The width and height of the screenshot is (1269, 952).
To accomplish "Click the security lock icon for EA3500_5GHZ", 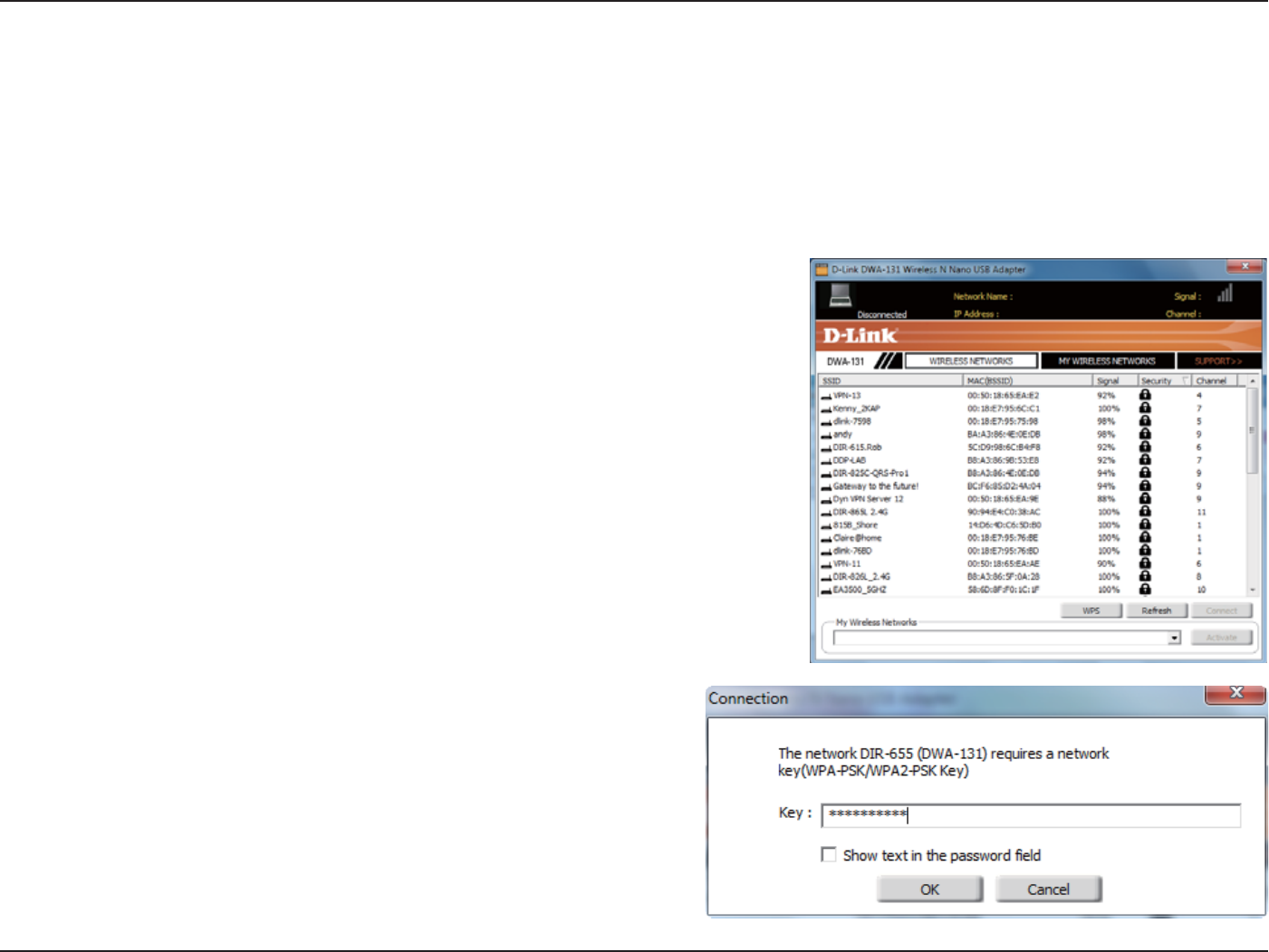I will (x=1145, y=589).
